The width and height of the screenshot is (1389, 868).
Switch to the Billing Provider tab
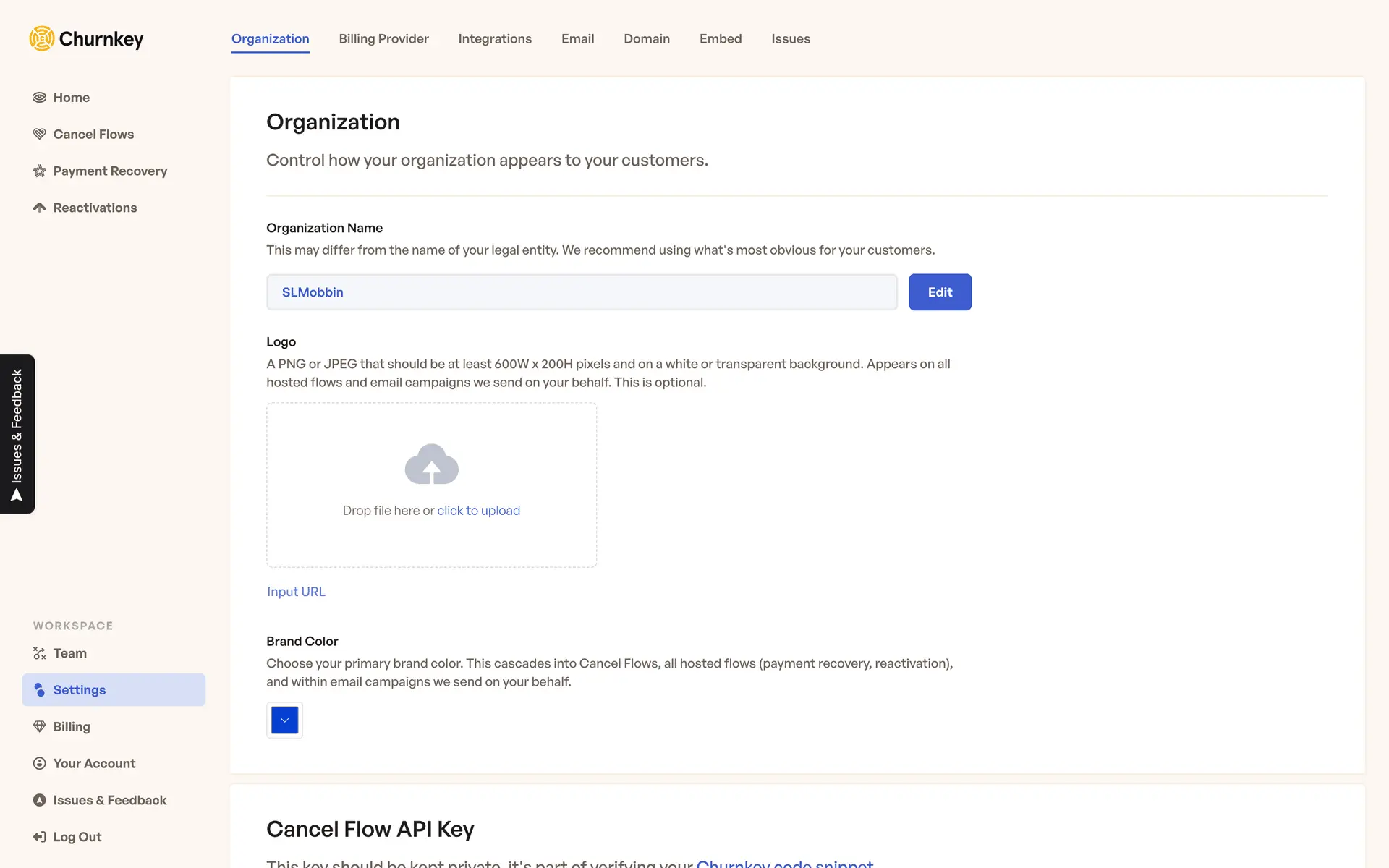click(383, 39)
